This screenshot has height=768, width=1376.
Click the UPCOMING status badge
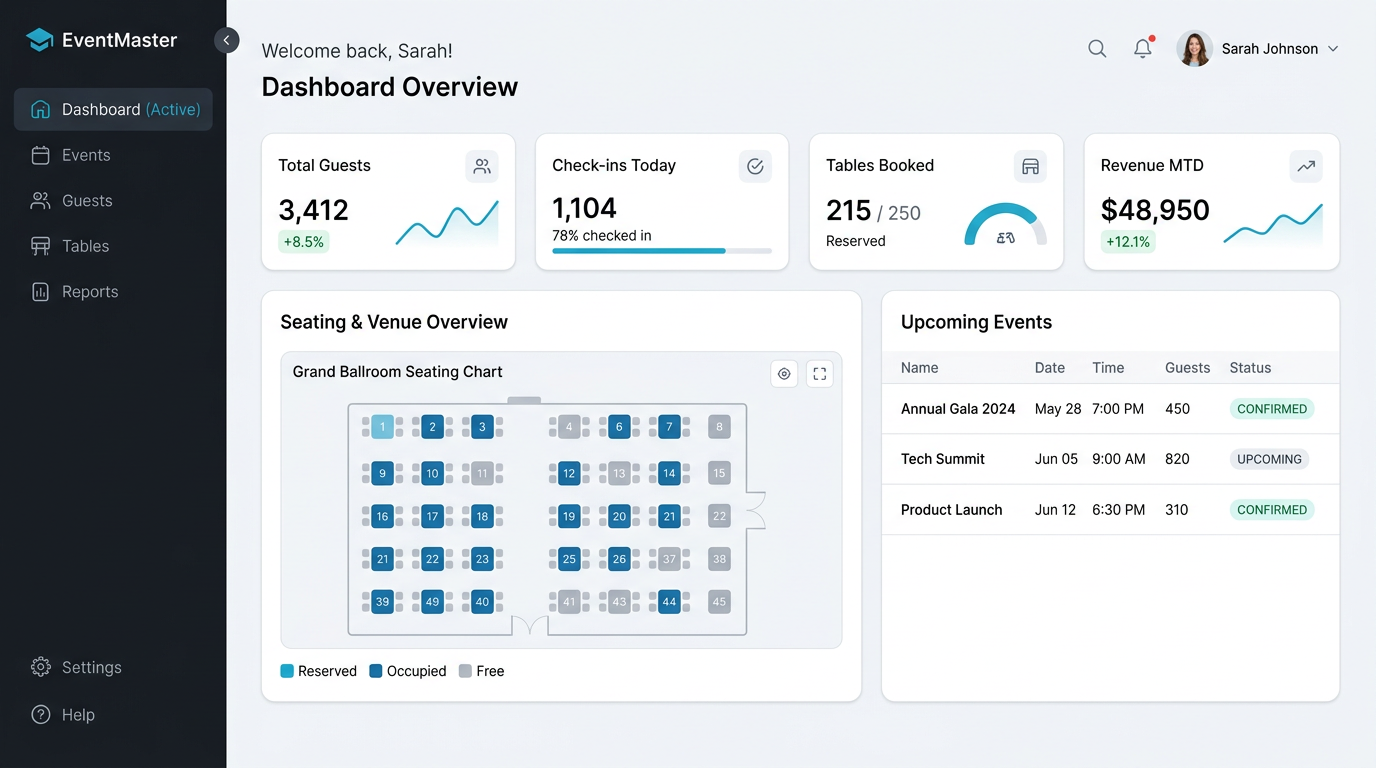1270,459
